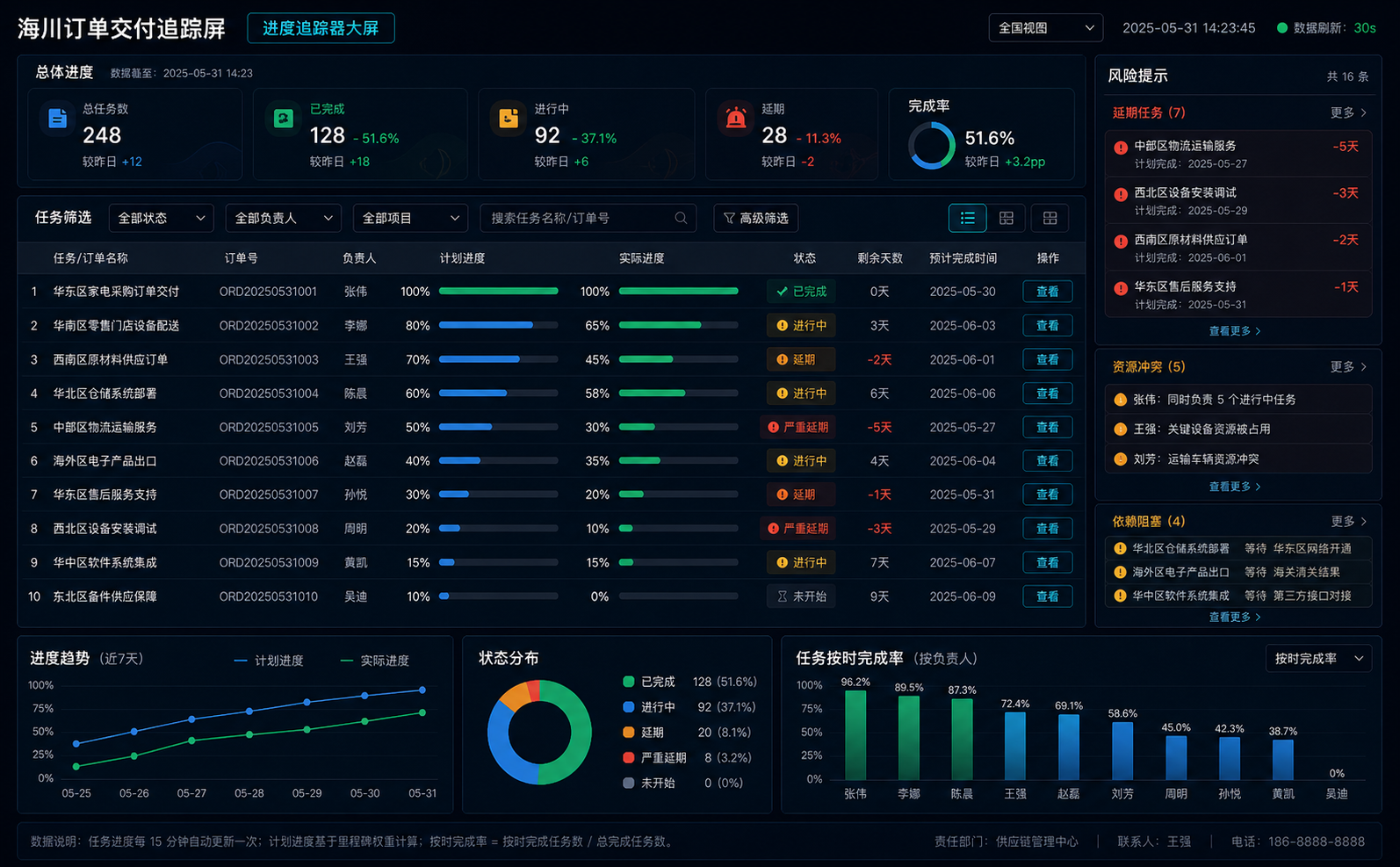Click search magnifier icon in task search
Image resolution: width=1400 pixels, height=867 pixels.
point(681,218)
